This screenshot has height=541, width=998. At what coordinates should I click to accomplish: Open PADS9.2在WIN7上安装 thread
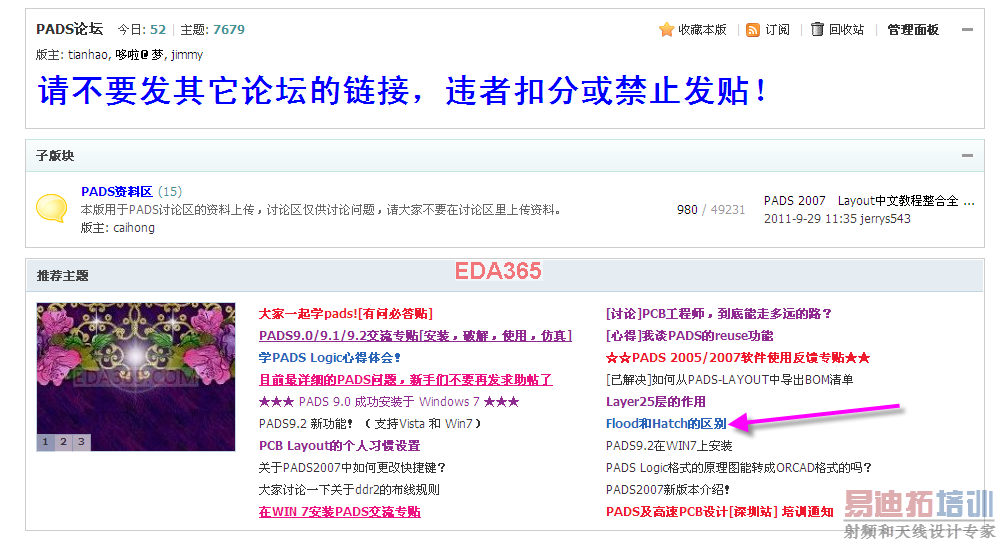pos(669,446)
